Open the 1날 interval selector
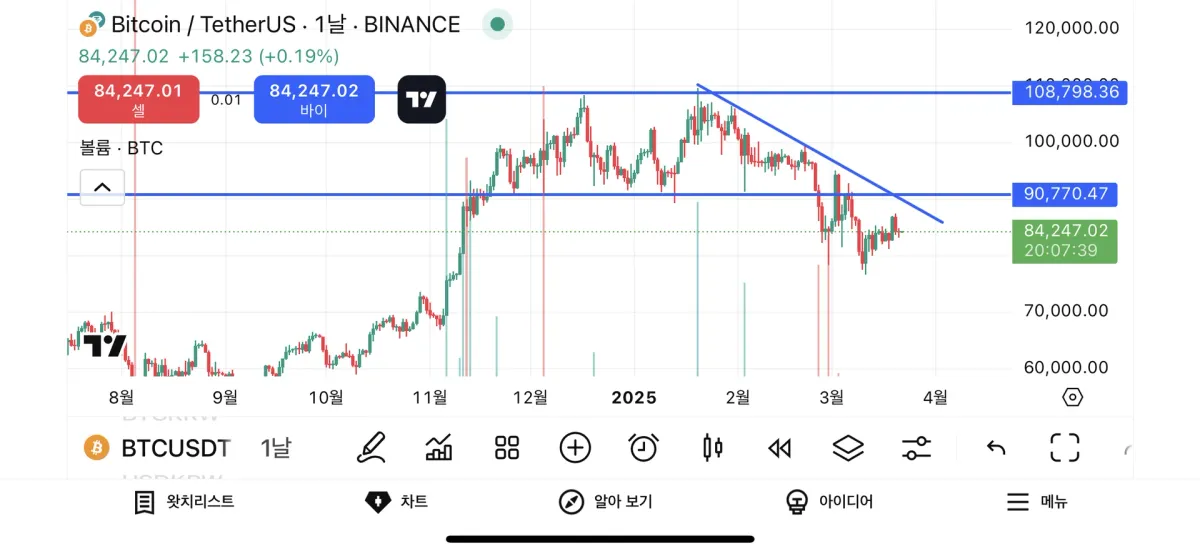 coord(275,448)
